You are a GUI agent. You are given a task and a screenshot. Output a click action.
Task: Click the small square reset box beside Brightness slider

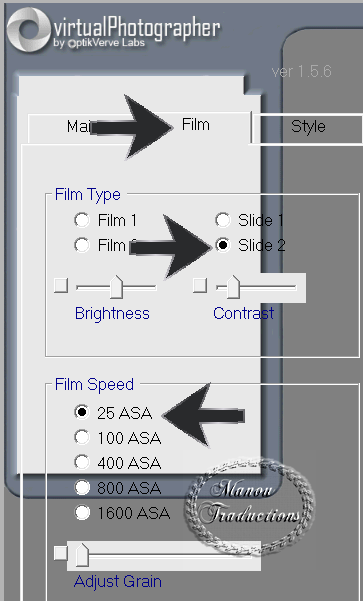61,286
